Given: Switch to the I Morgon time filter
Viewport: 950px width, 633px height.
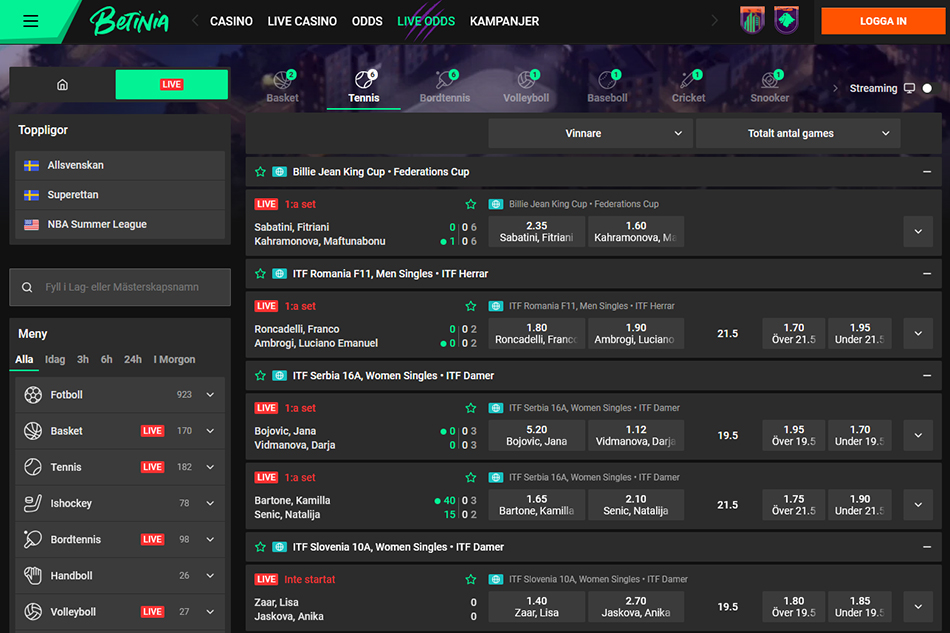Looking at the screenshot, I should coord(174,360).
